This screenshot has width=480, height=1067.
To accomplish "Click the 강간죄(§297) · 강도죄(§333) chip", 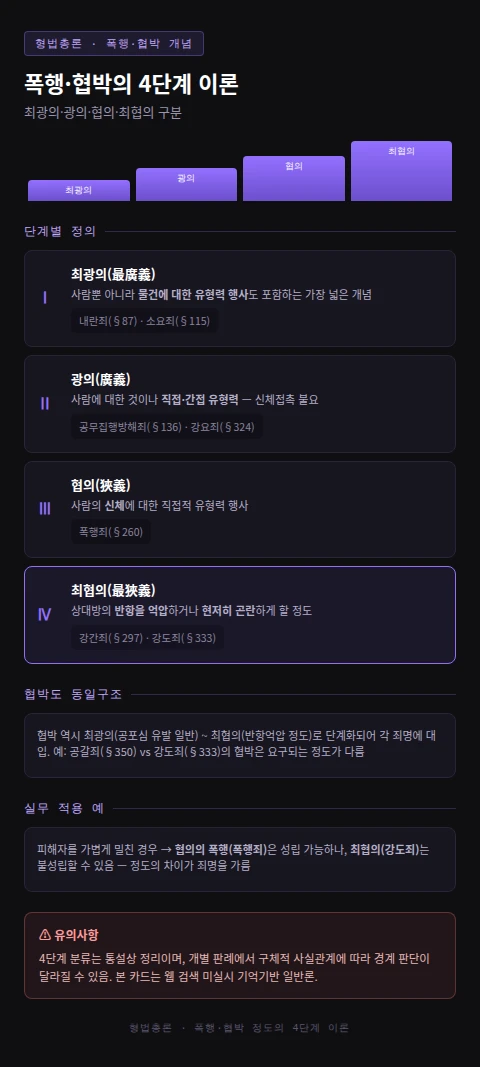I will click(148, 637).
